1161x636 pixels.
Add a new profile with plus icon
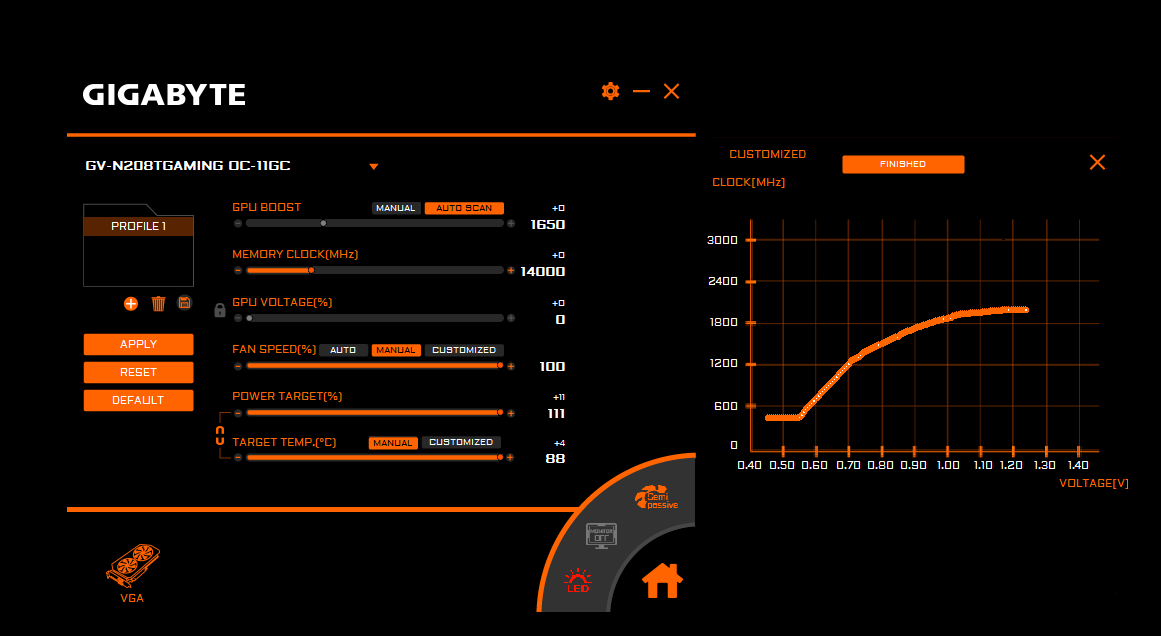[131, 304]
